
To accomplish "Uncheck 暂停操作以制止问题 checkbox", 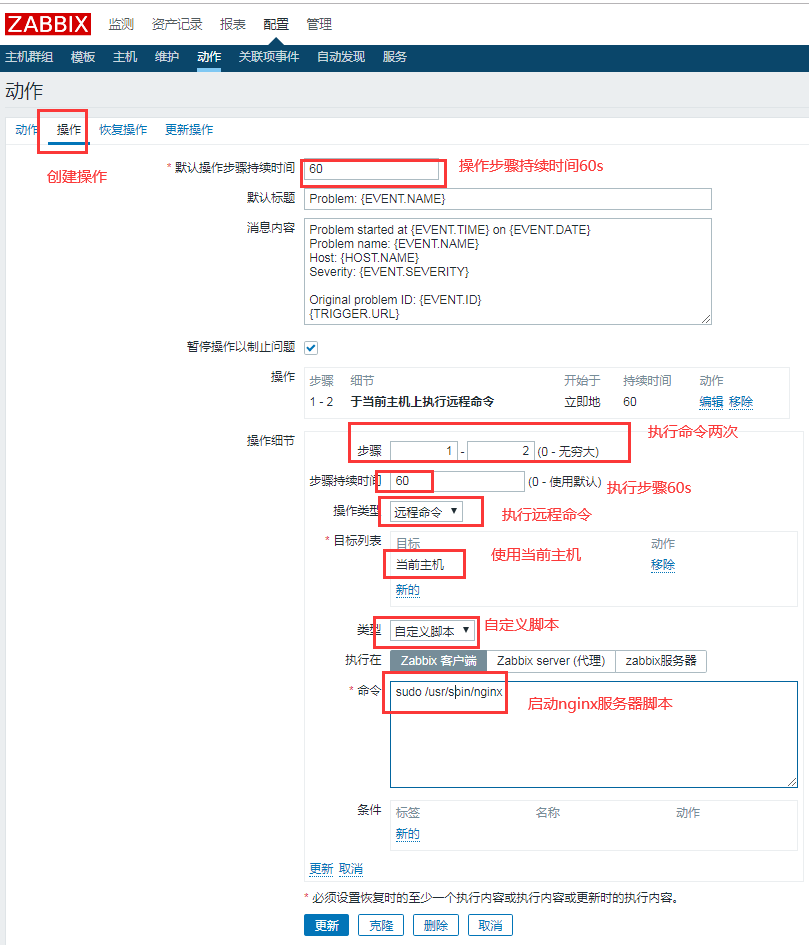I will click(x=311, y=348).
